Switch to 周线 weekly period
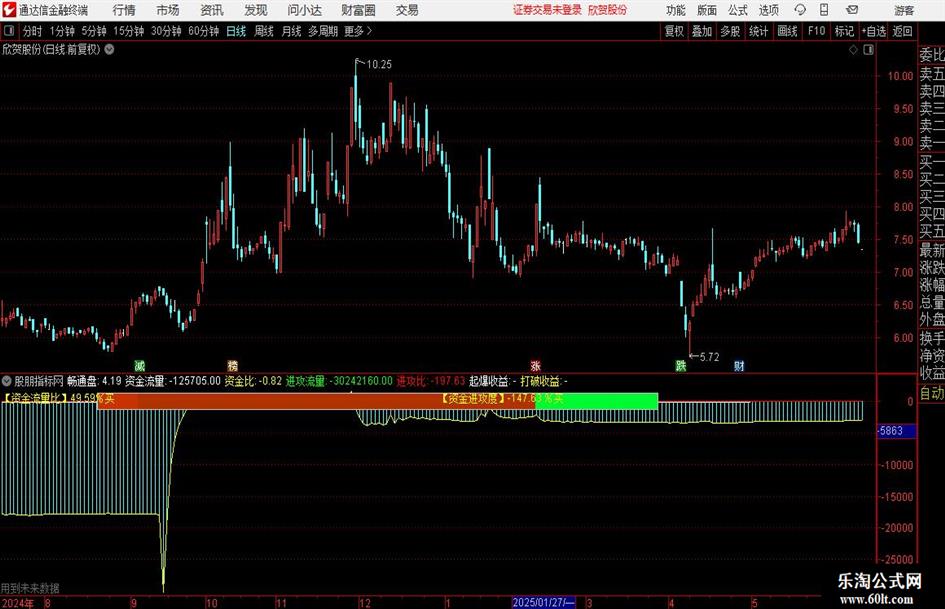This screenshot has width=945, height=609. pyautogui.click(x=263, y=31)
